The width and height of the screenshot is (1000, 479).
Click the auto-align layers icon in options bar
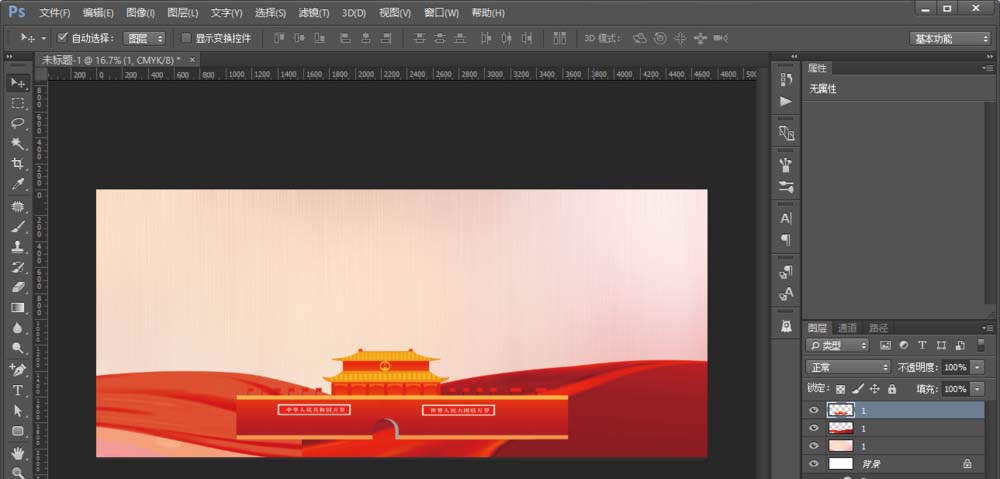pos(560,38)
